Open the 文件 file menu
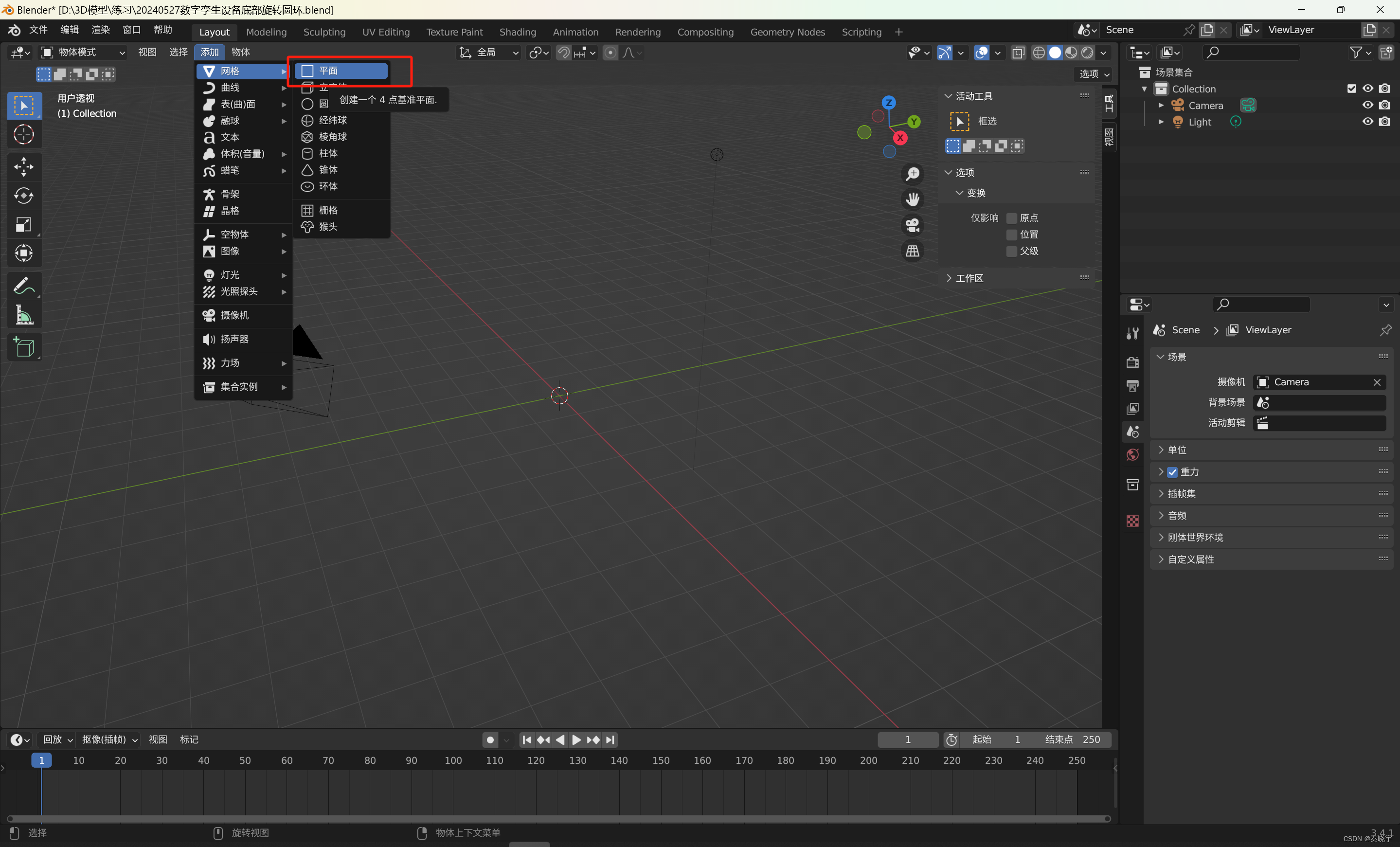1400x847 pixels. tap(37, 30)
